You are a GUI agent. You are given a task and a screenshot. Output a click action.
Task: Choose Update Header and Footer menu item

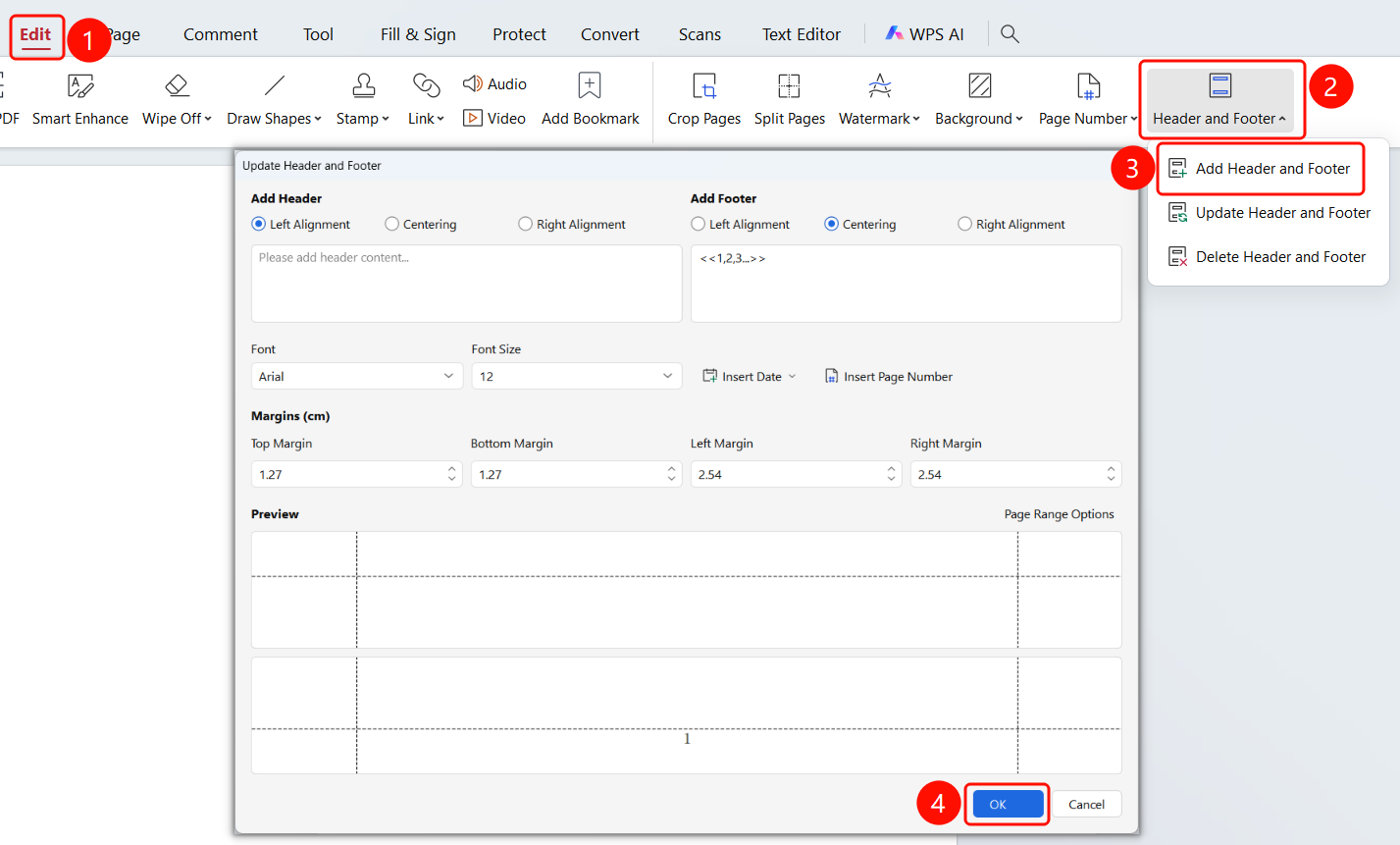pyautogui.click(x=1270, y=213)
